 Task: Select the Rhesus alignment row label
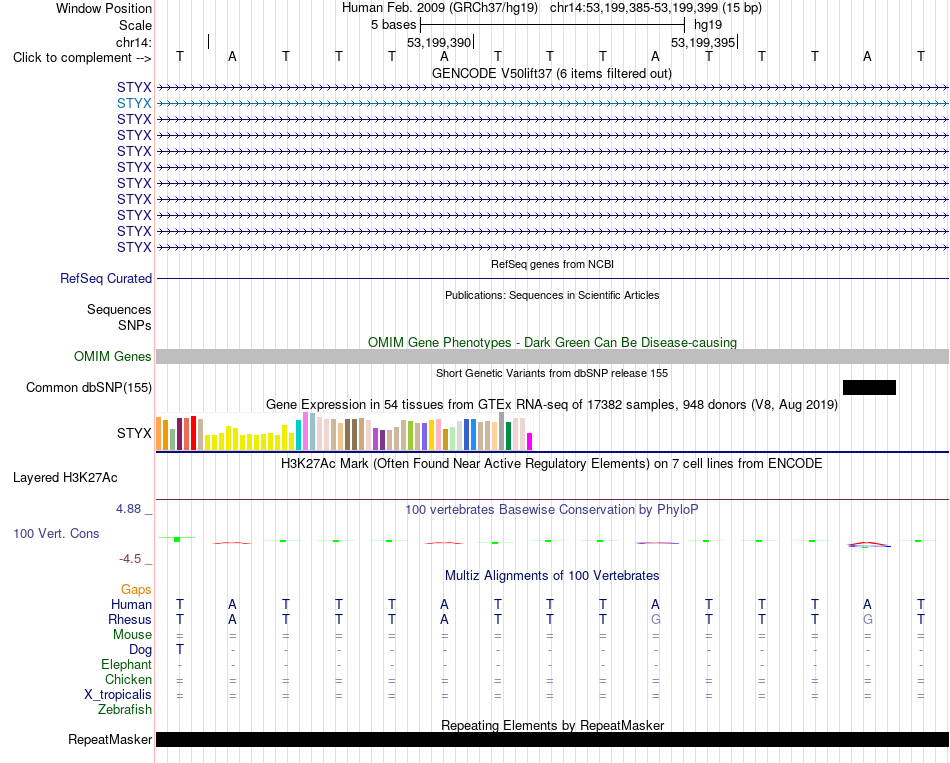(130, 620)
